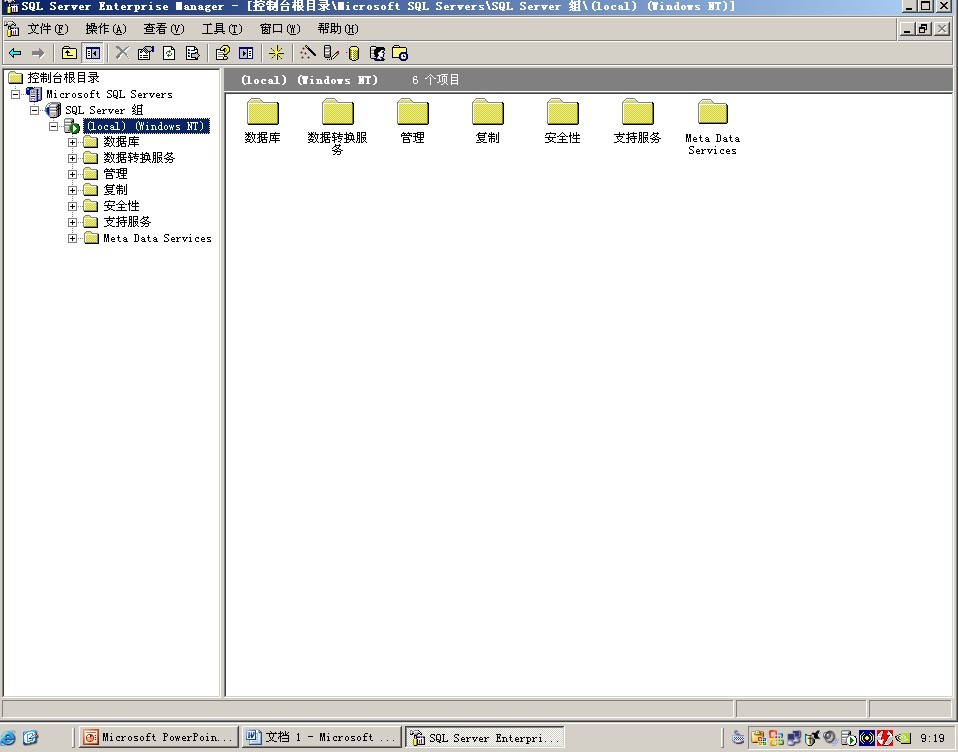Image resolution: width=958 pixels, height=752 pixels.
Task: Select Meta Data Services in the tree
Action: (157, 238)
